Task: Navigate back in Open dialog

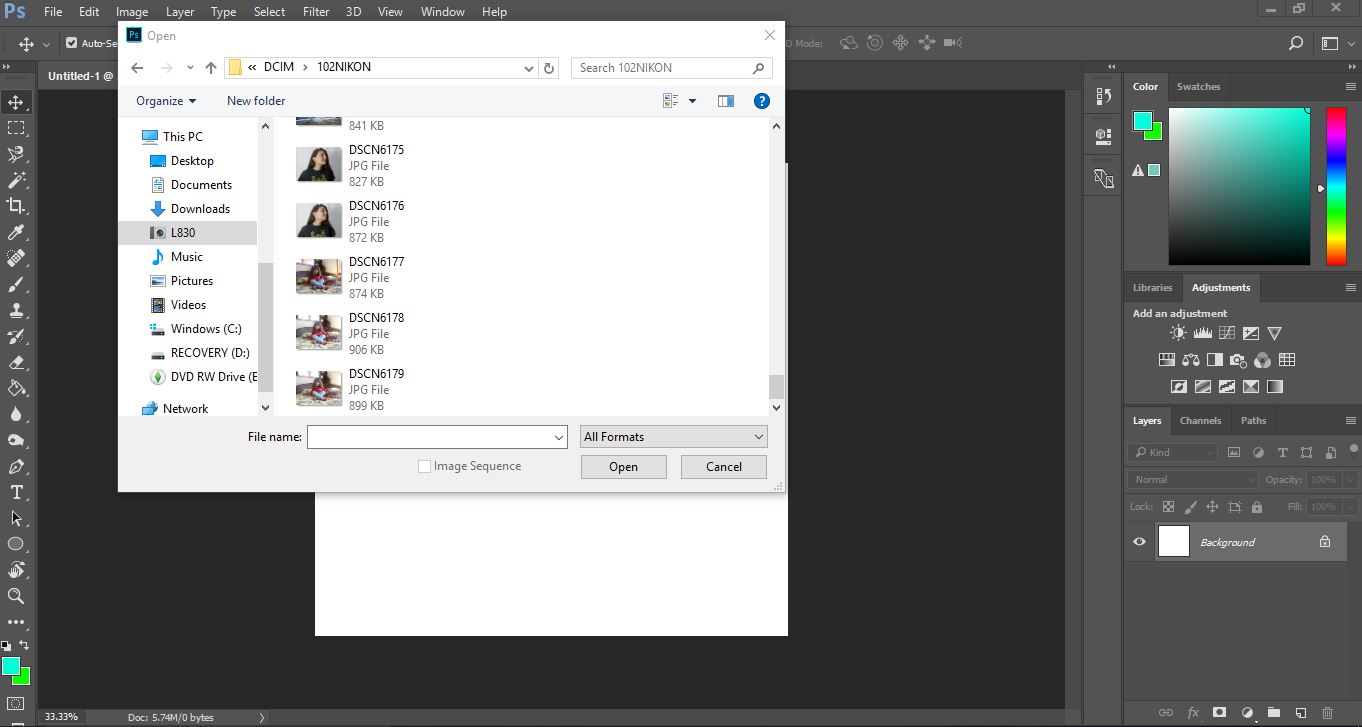Action: (137, 68)
